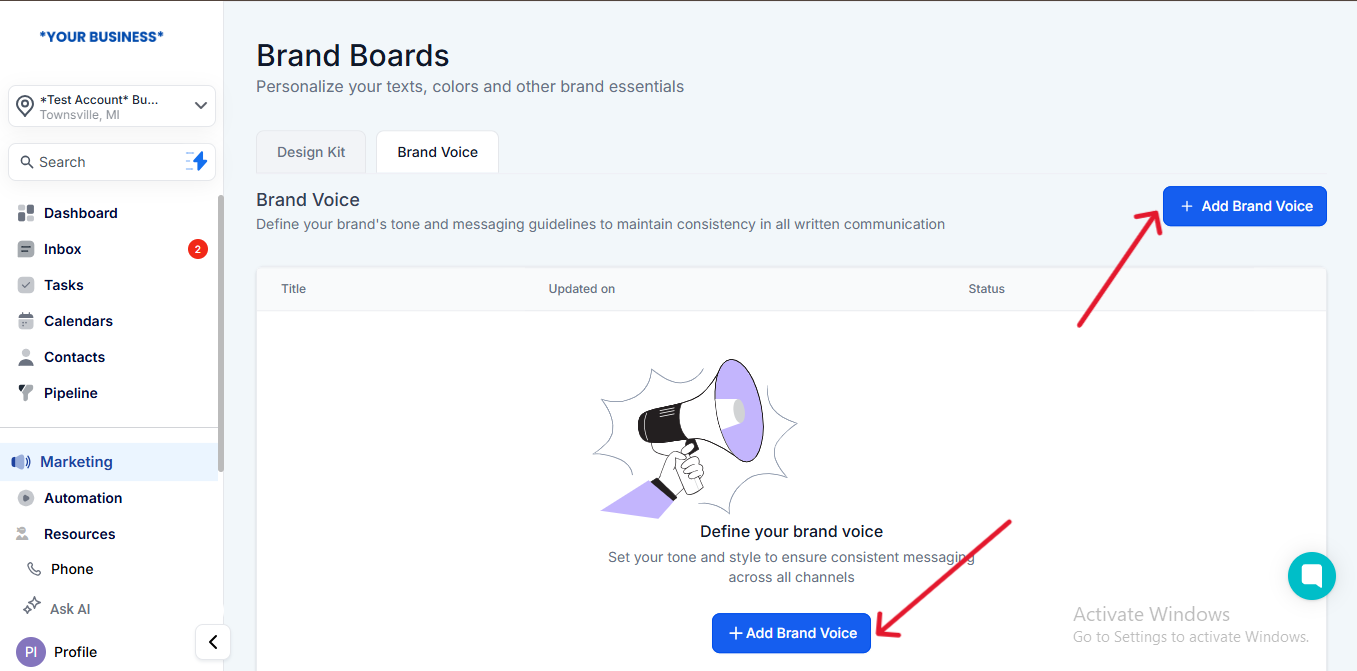Click the Tasks checkmark icon
Image resolution: width=1357 pixels, height=671 pixels.
pos(26,285)
